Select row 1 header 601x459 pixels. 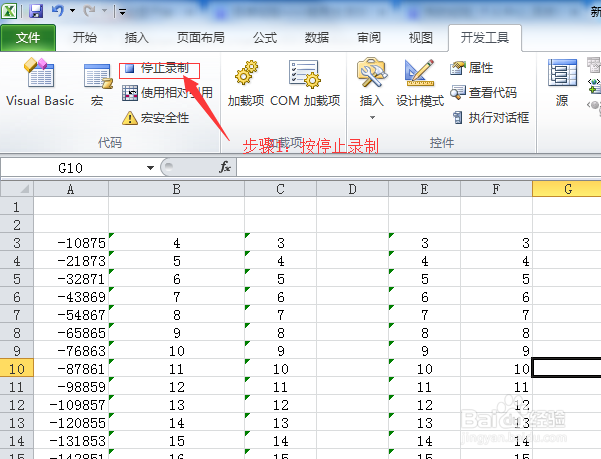(17, 207)
